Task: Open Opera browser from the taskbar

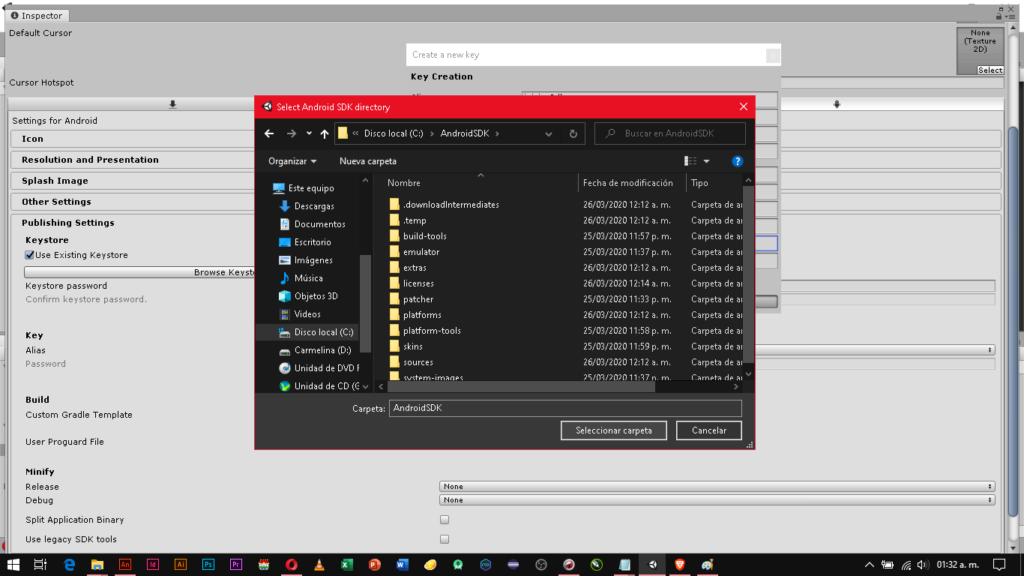Action: click(291, 565)
